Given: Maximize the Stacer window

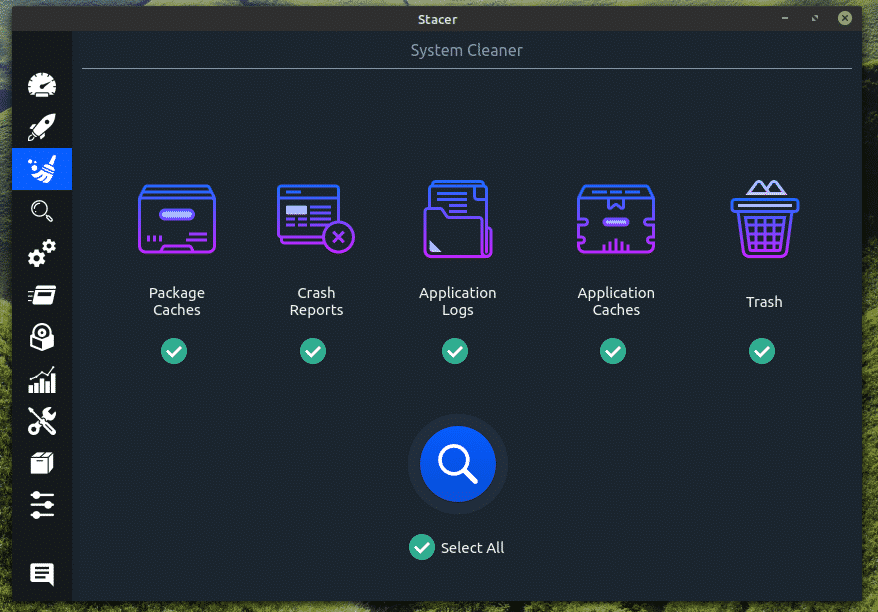Looking at the screenshot, I should tap(815, 18).
